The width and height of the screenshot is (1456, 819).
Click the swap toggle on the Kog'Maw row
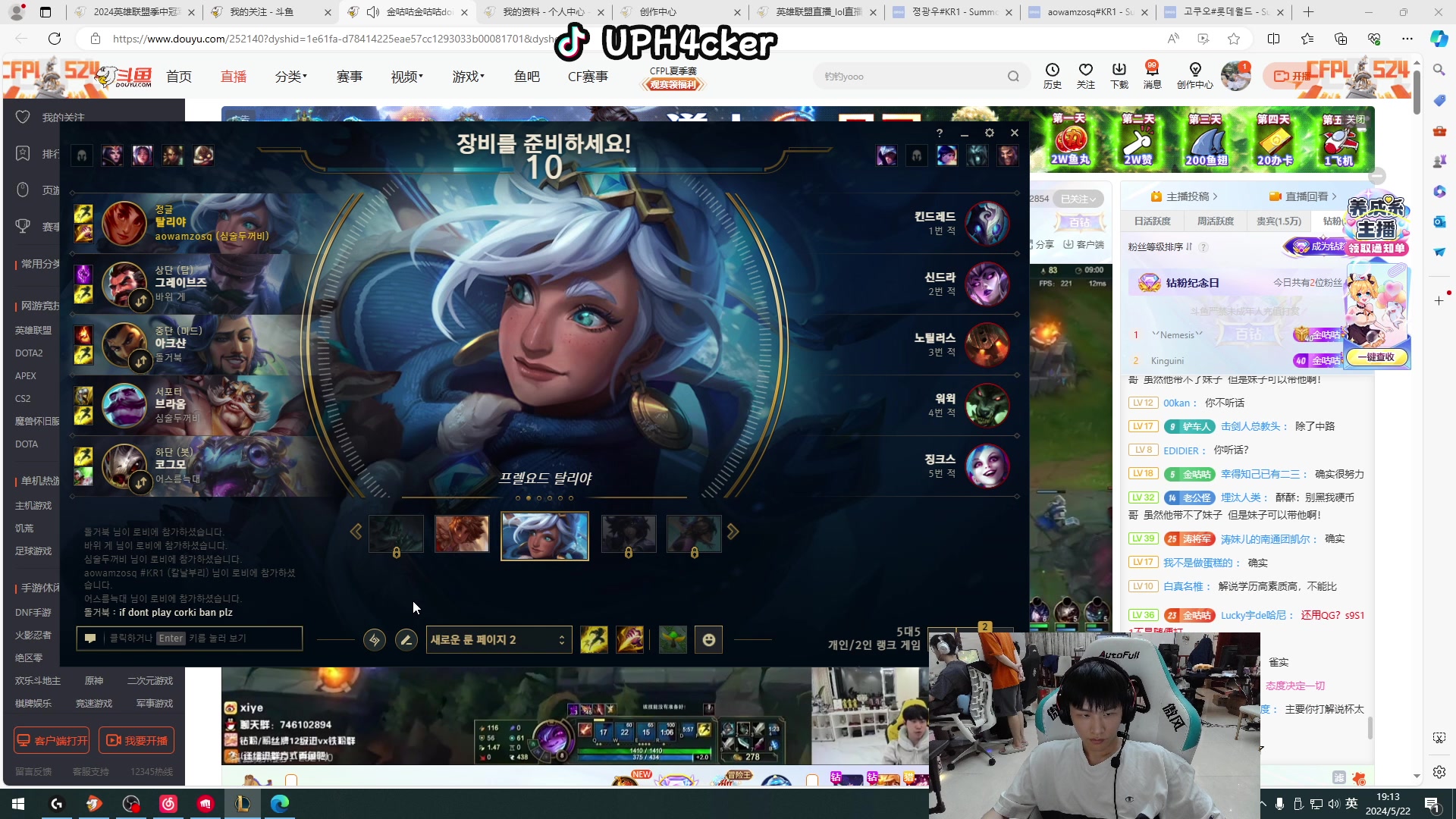tap(141, 482)
